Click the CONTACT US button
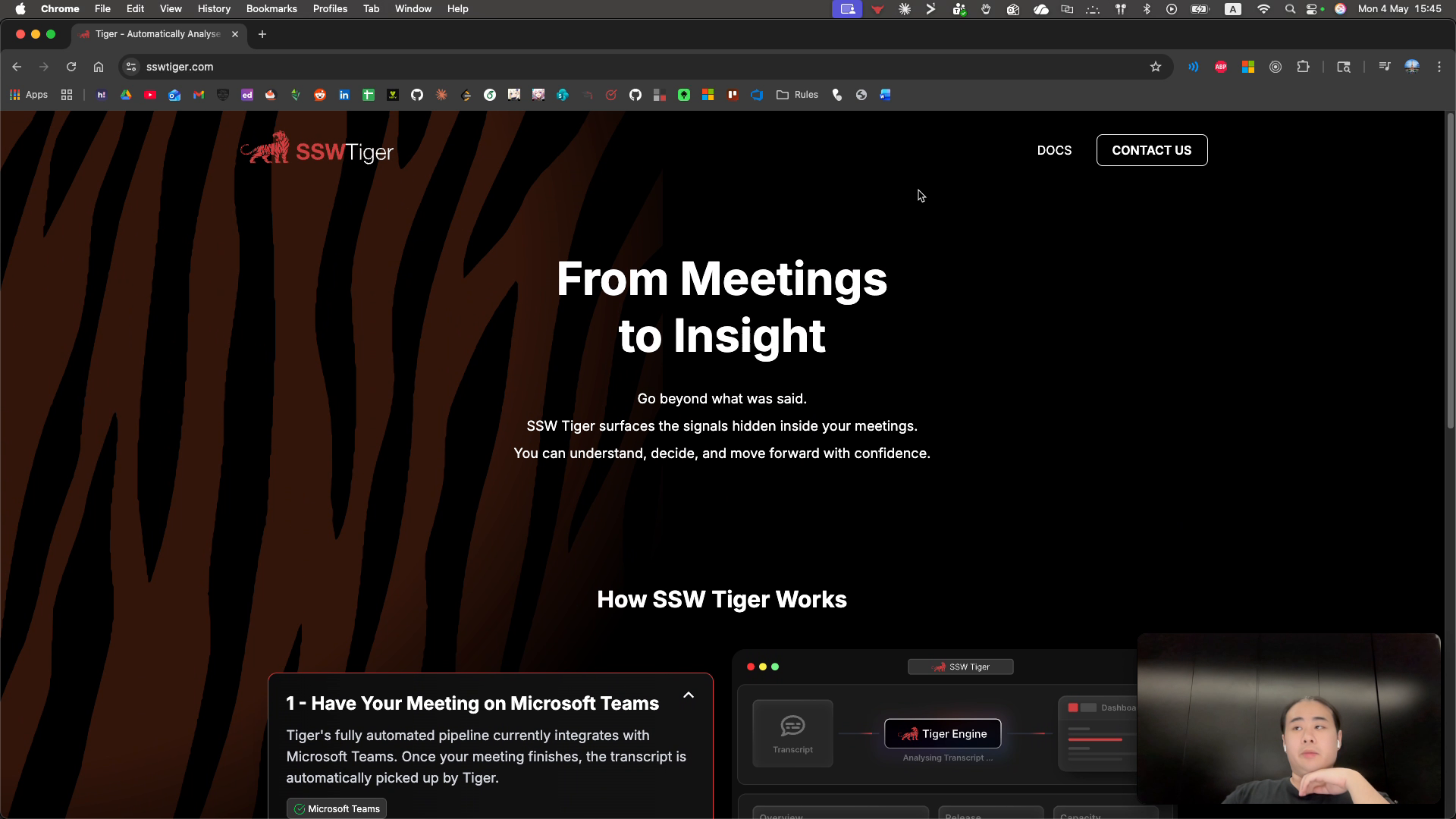 pyautogui.click(x=1152, y=150)
